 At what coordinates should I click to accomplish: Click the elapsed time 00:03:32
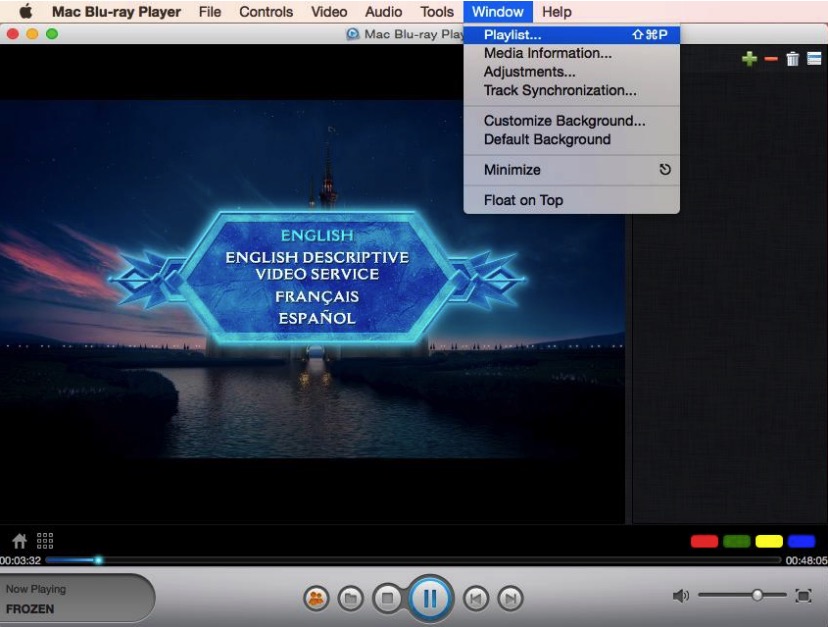click(21, 560)
